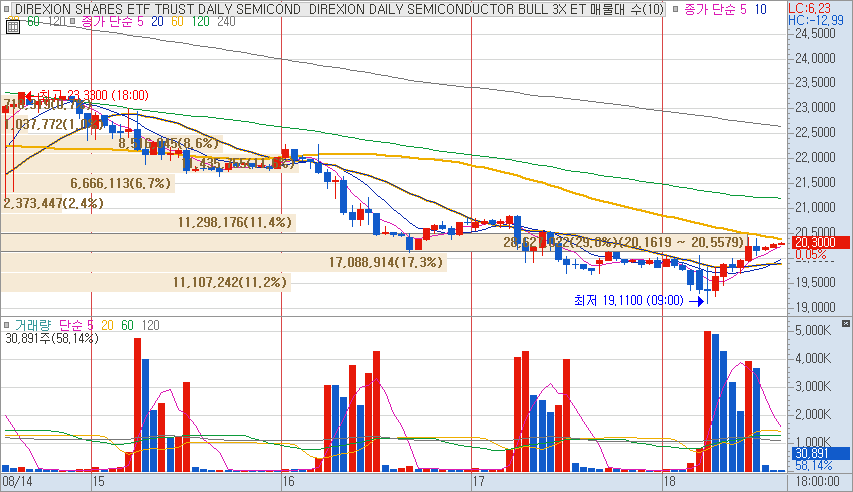Click the 11,298,176(11.4%) volume profile bar
The height and width of the screenshot is (492, 853).
click(x=148, y=222)
